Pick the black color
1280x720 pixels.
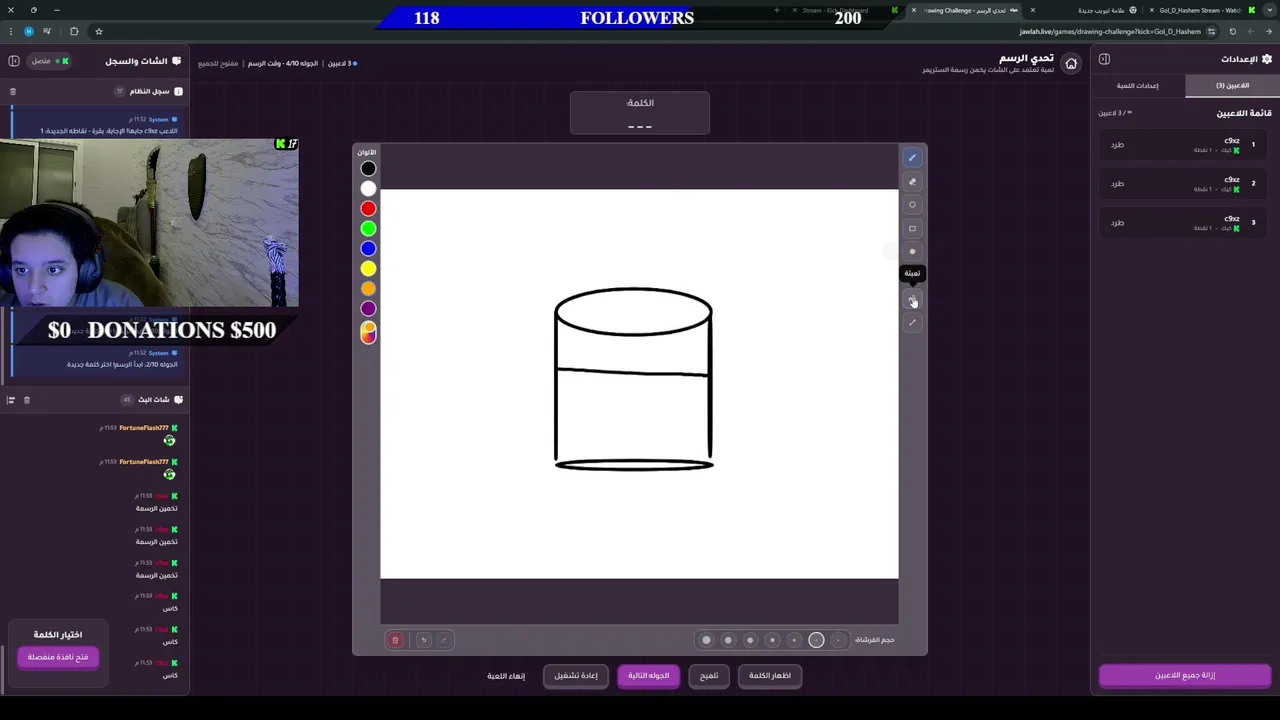(x=368, y=169)
